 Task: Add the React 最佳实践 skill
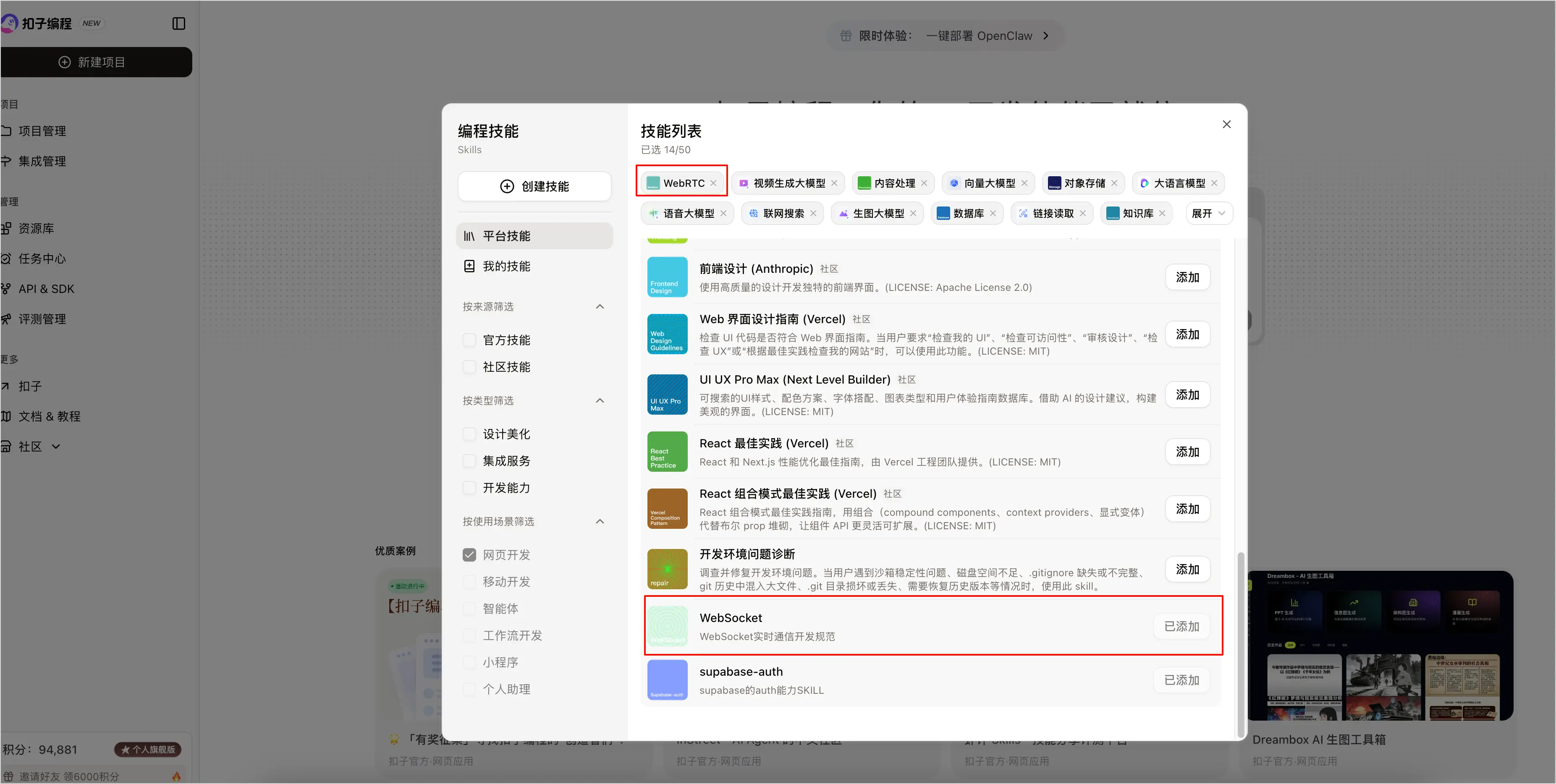[1187, 452]
